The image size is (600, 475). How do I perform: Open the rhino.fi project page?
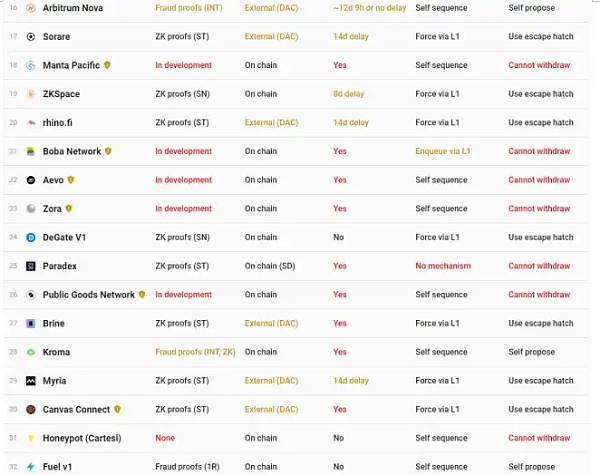point(59,123)
